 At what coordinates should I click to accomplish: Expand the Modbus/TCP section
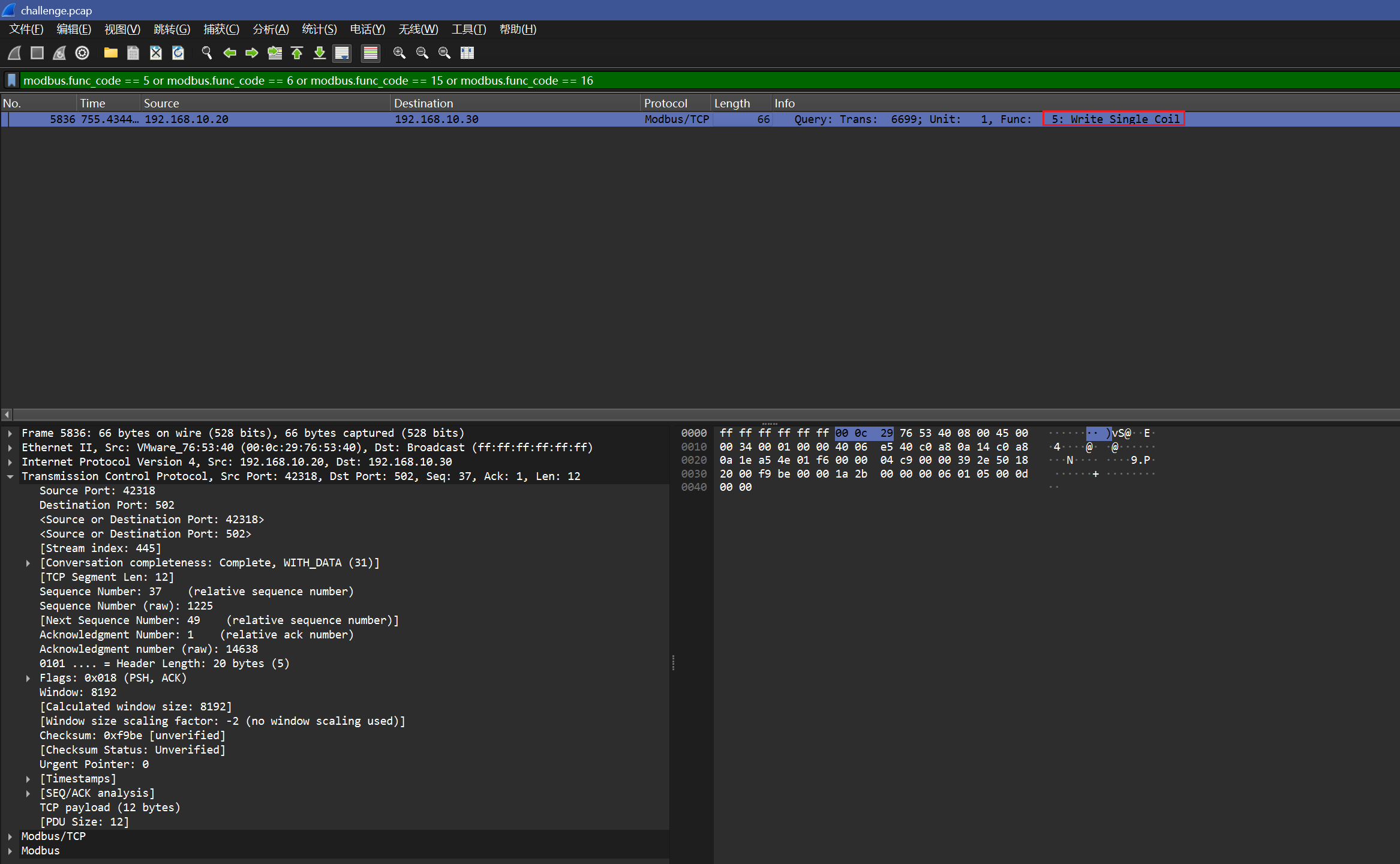point(10,836)
